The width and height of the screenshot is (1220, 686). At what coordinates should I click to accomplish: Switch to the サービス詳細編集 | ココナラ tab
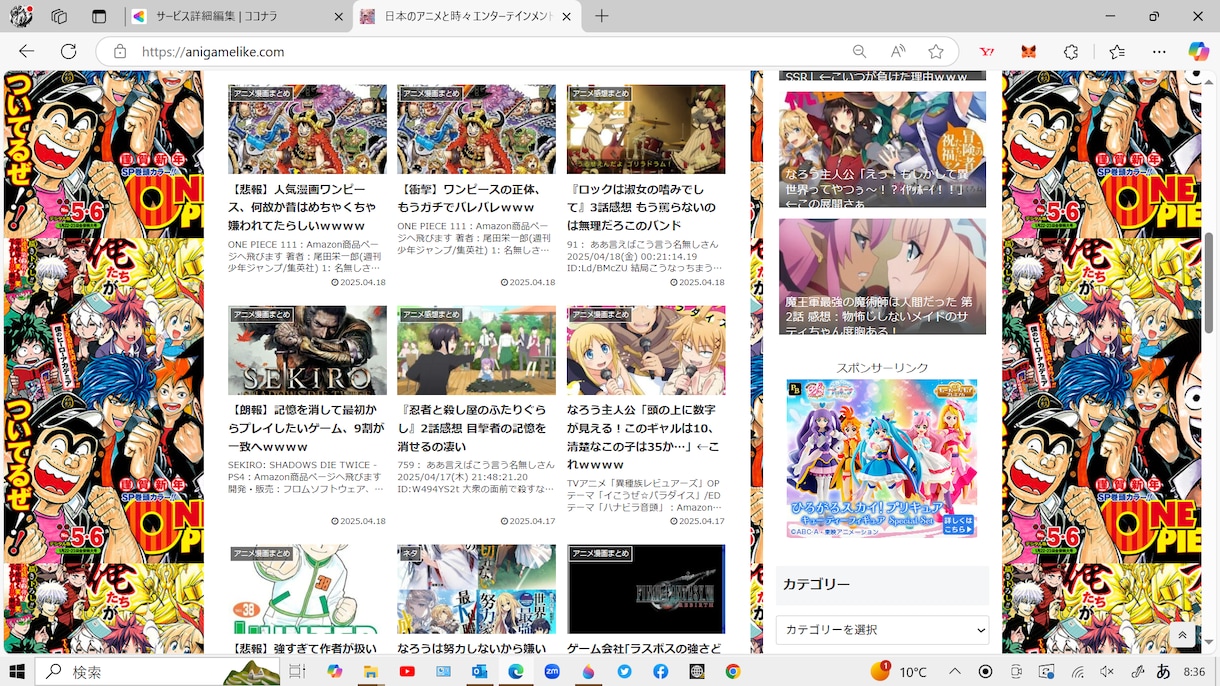(236, 16)
